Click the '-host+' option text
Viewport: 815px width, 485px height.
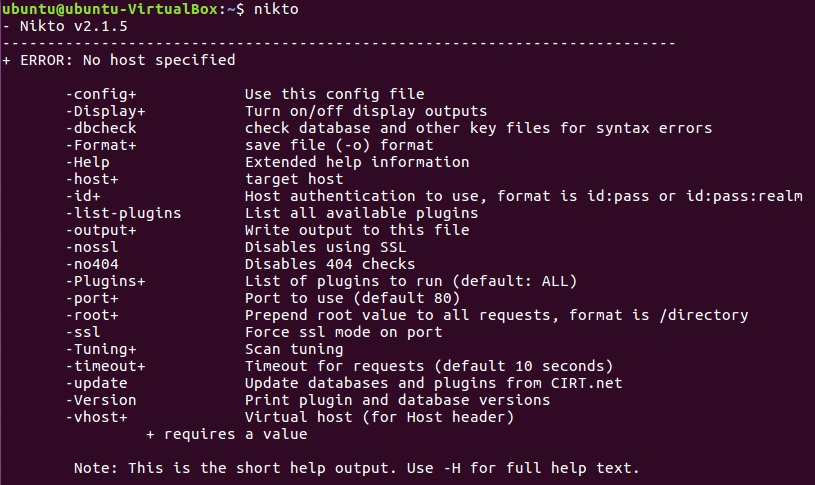pos(92,179)
